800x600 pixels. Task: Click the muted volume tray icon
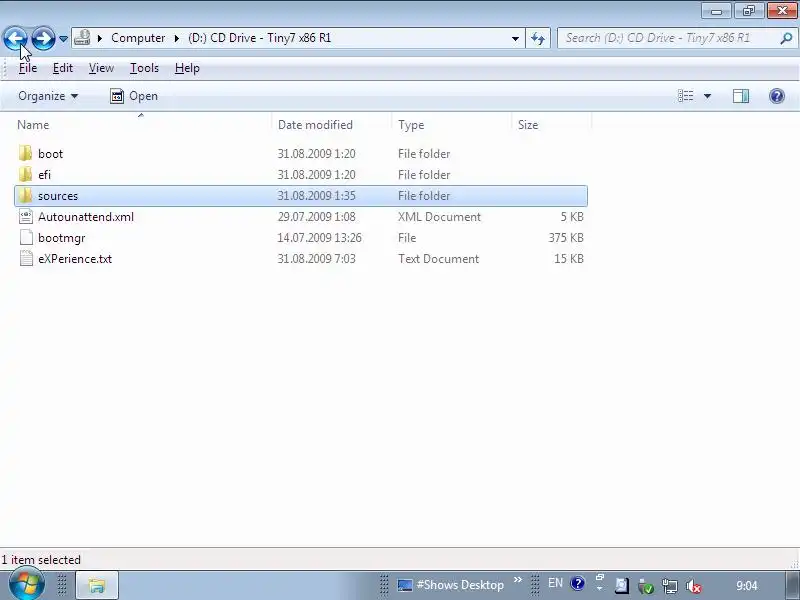[x=693, y=586]
